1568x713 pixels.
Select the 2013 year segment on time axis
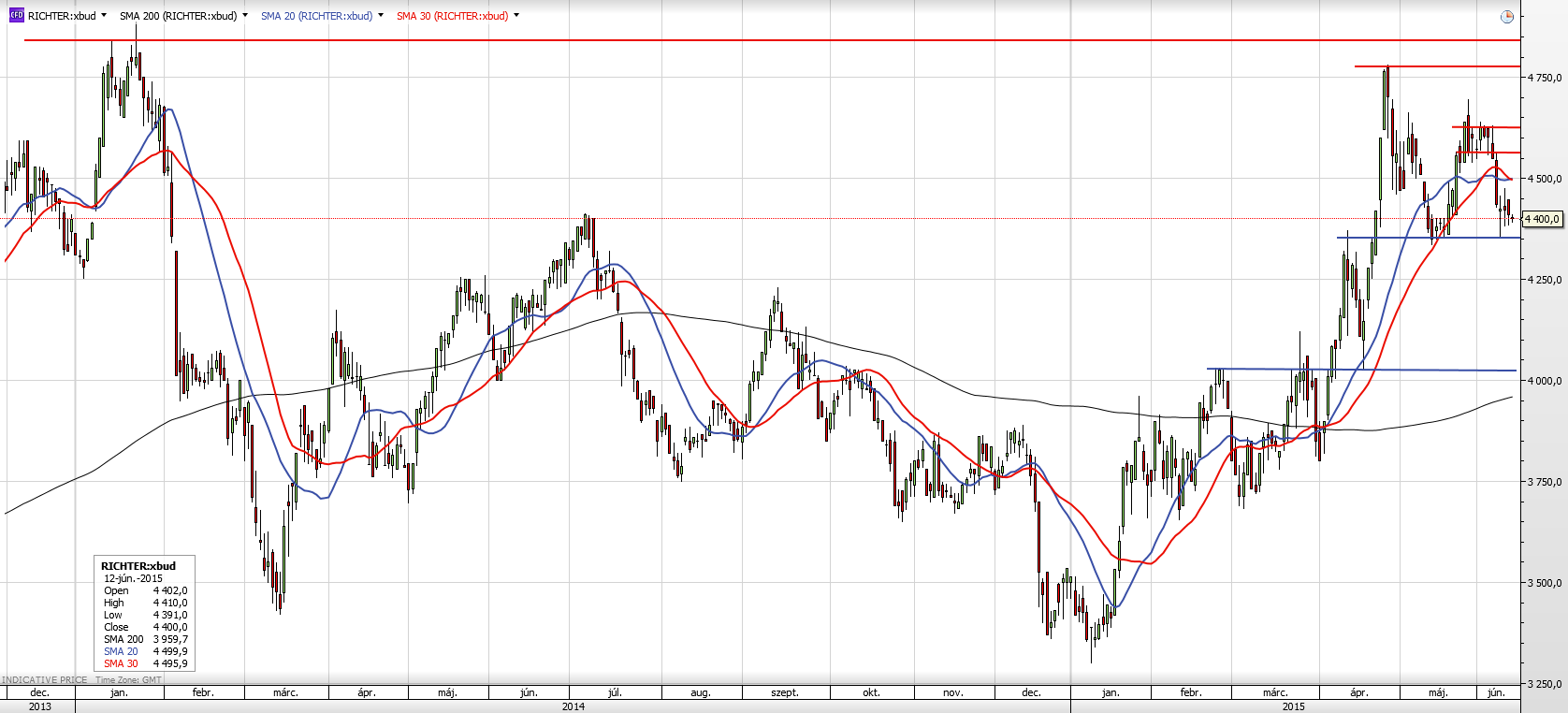click(x=39, y=706)
